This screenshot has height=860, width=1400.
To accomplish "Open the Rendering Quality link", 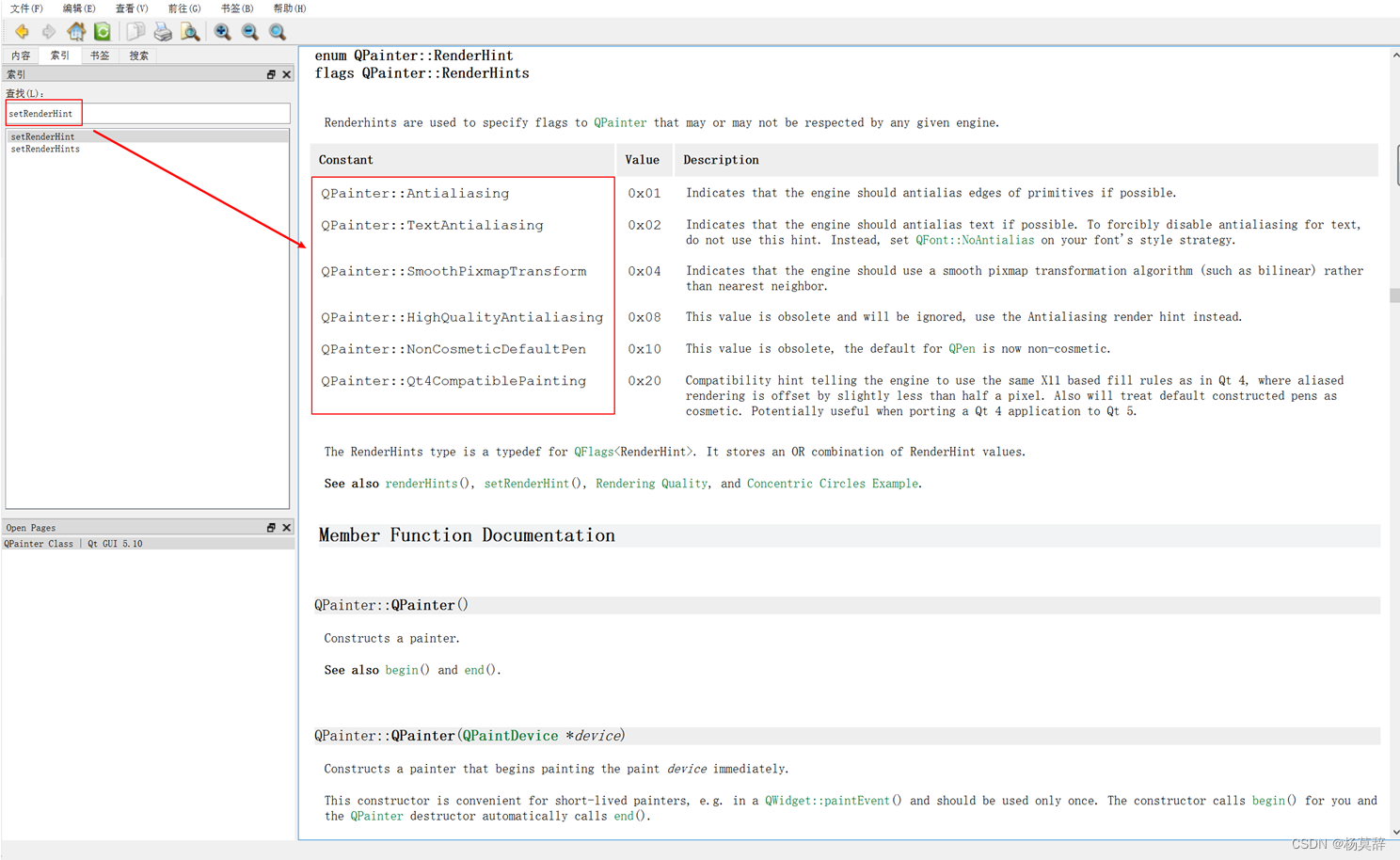I will (x=651, y=484).
